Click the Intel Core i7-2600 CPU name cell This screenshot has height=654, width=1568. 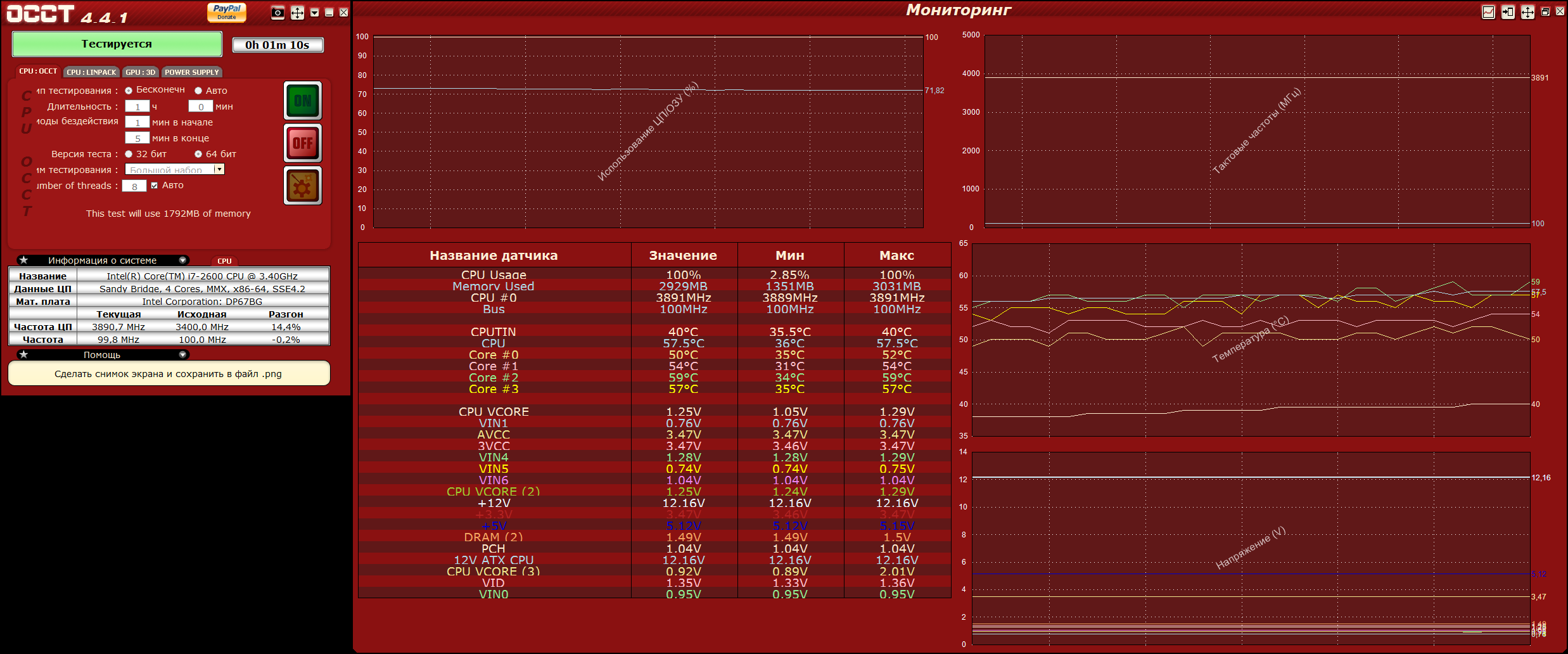203,276
